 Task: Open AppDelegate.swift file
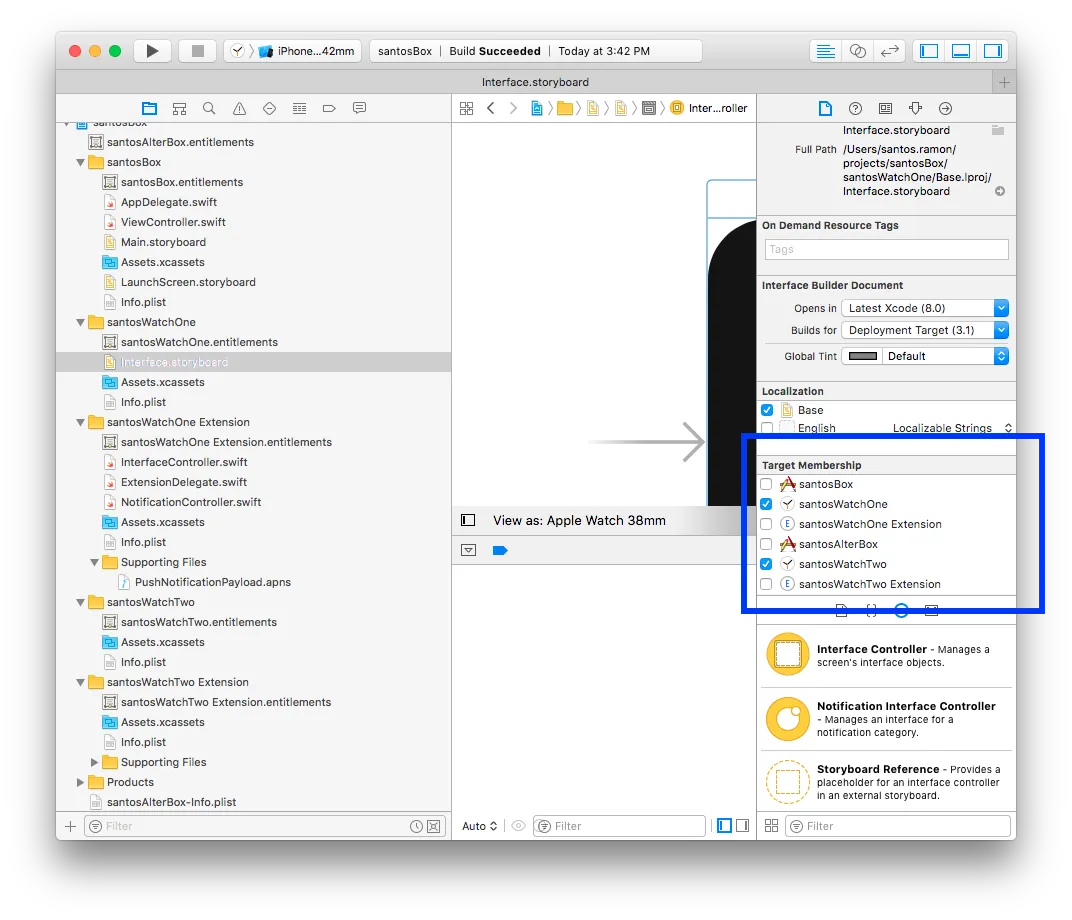(169, 202)
